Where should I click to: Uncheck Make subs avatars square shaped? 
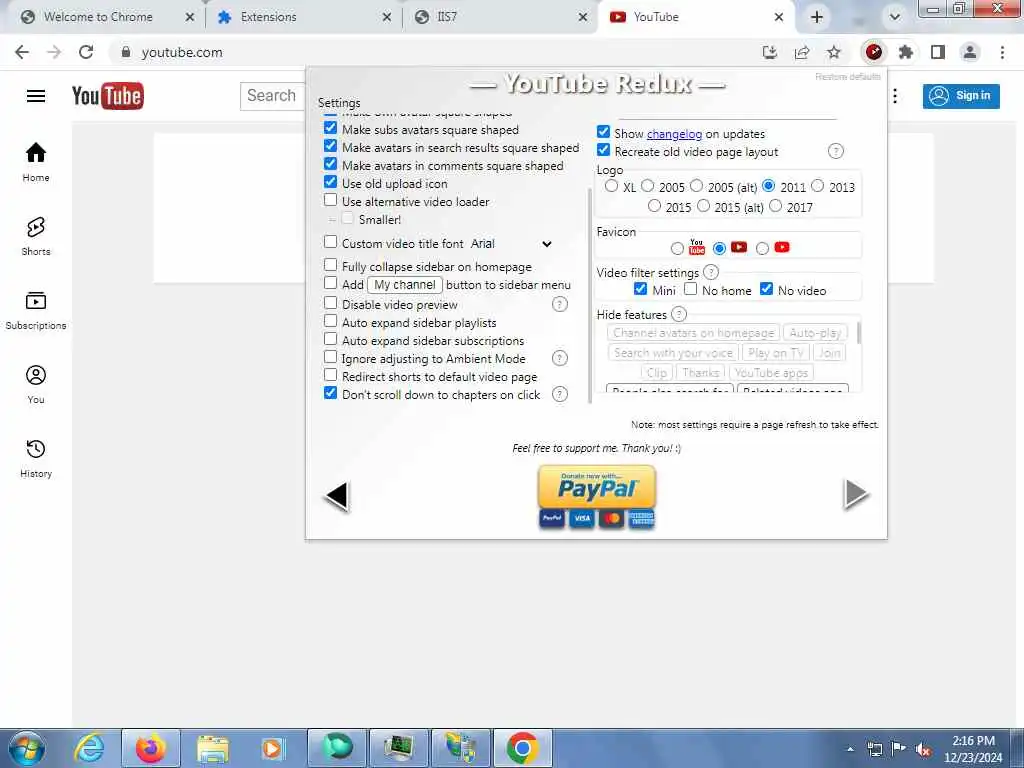pyautogui.click(x=330, y=128)
